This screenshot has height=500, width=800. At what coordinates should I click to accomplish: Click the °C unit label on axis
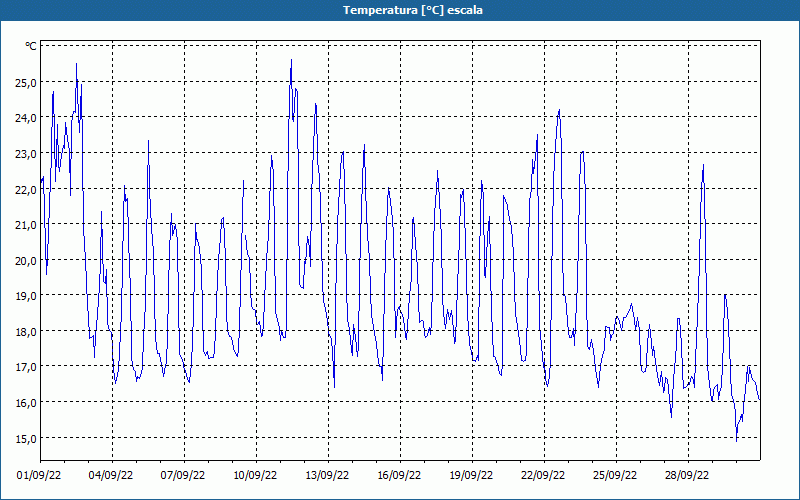pyautogui.click(x=31, y=46)
